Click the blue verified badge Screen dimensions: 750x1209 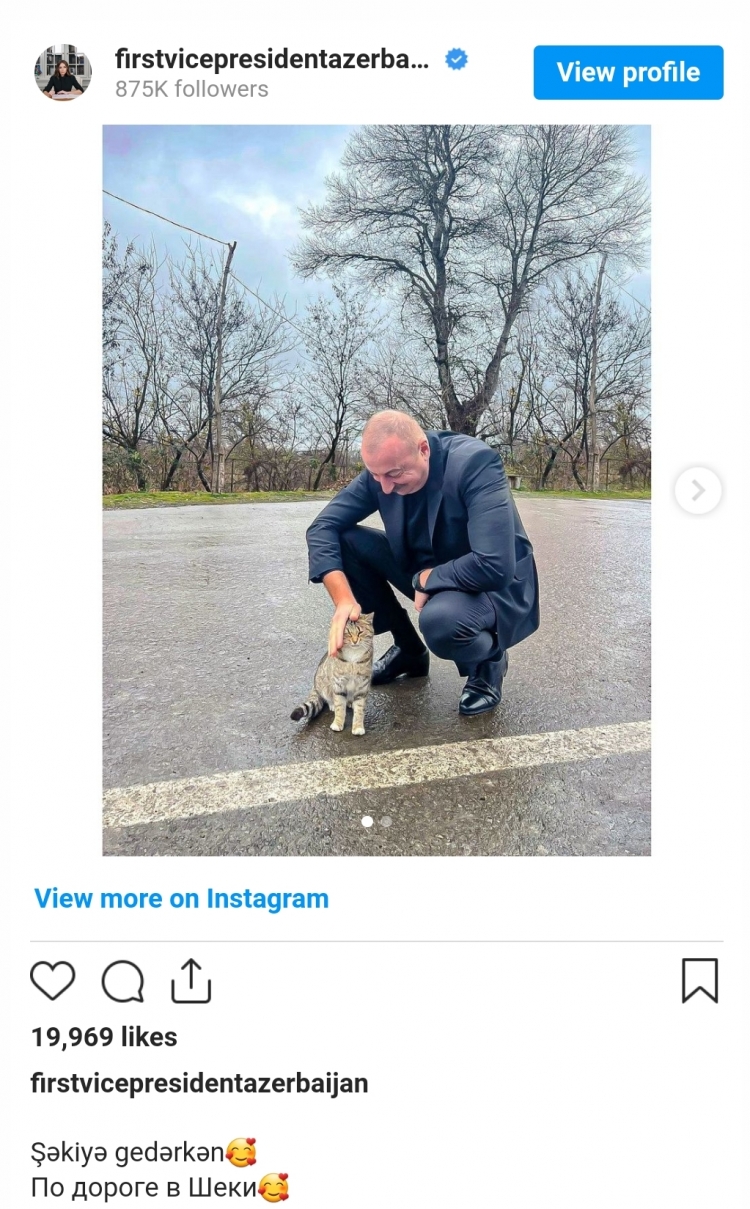click(x=456, y=60)
